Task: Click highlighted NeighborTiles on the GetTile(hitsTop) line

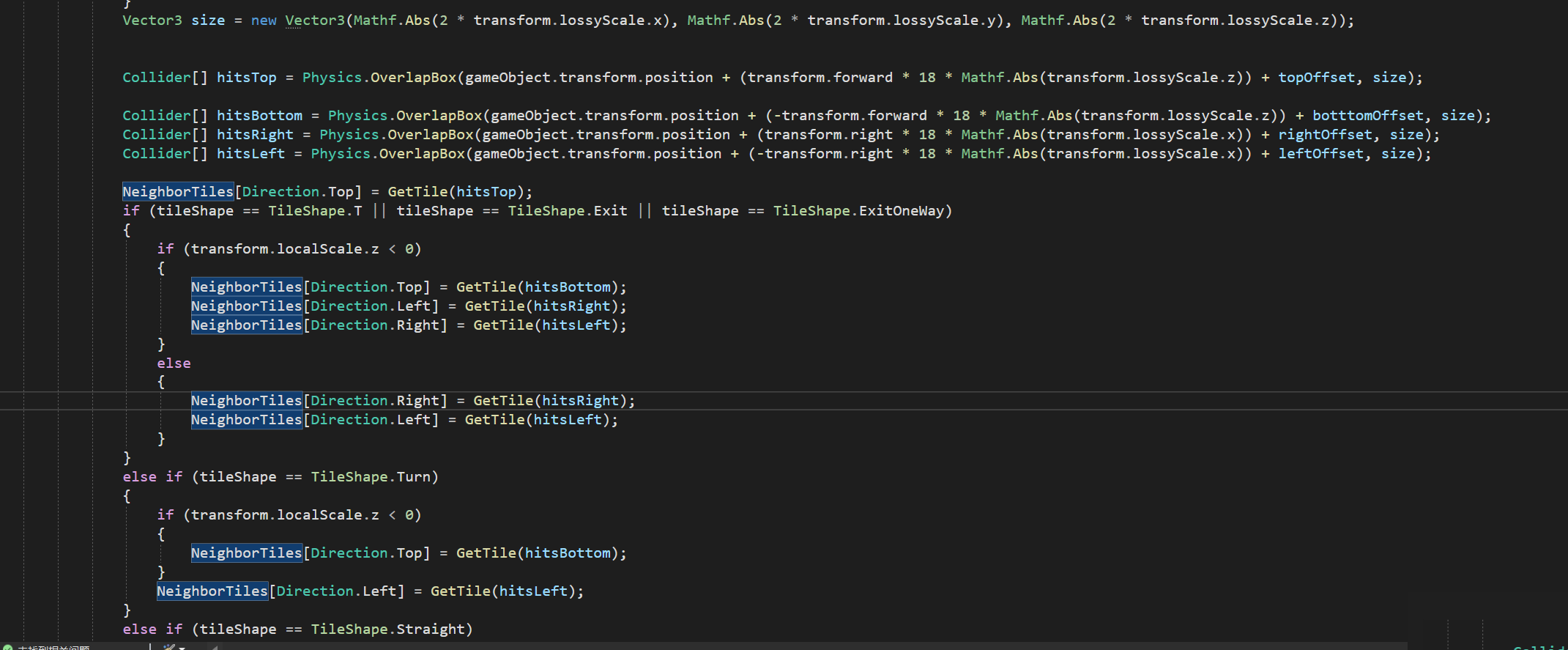Action: (x=178, y=192)
